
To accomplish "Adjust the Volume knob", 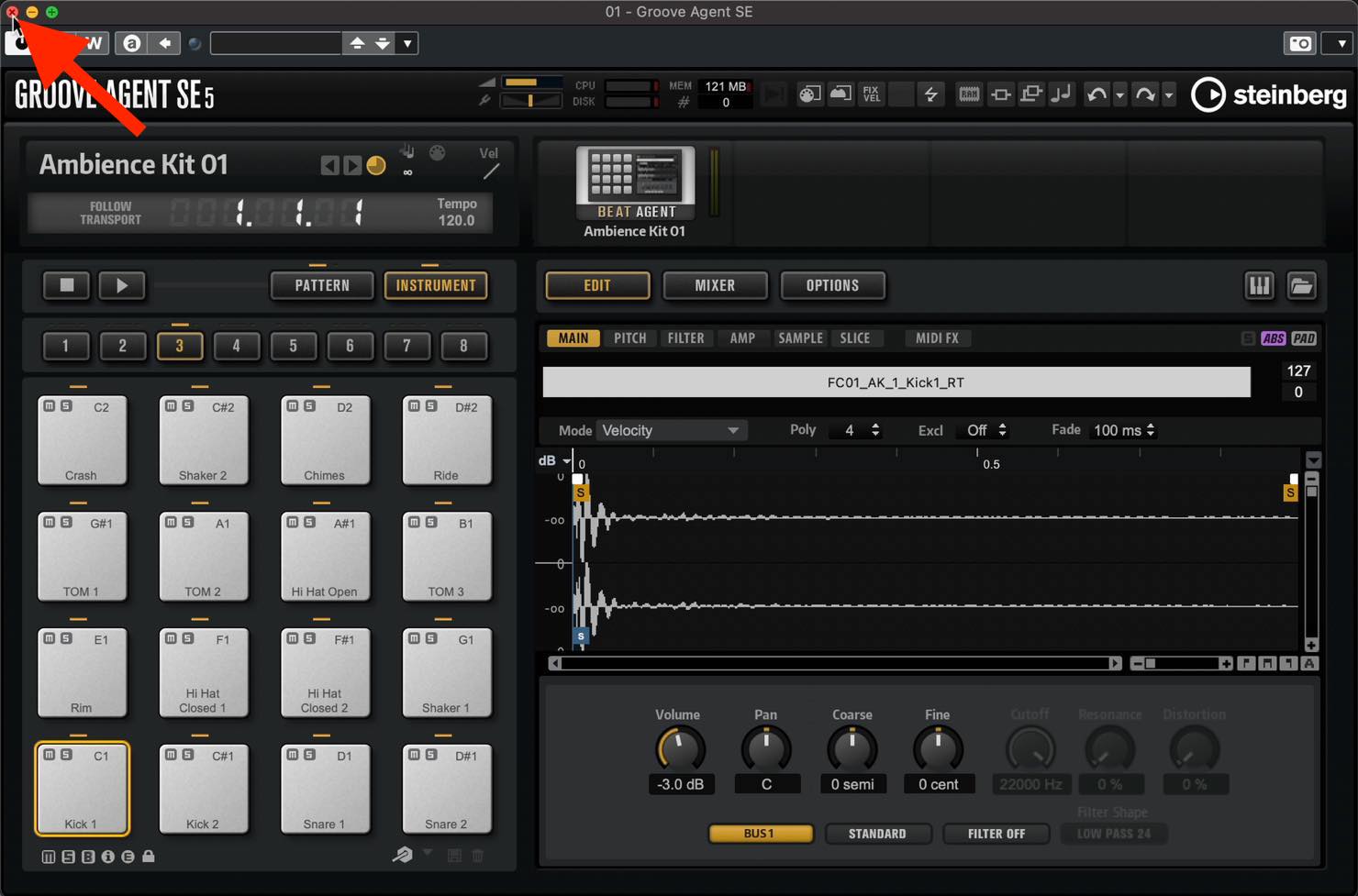I will [680, 749].
